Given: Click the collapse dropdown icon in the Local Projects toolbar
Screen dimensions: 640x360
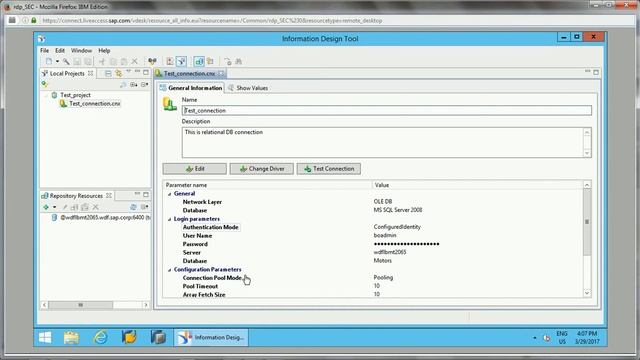Looking at the screenshot, I should tap(144, 85).
